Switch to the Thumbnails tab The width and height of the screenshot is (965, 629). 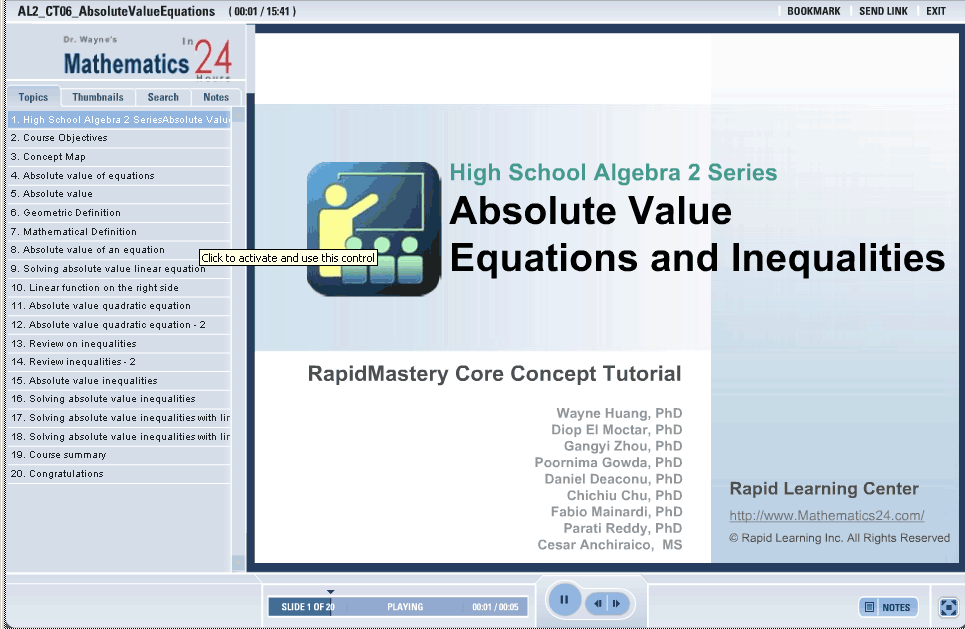(x=98, y=97)
